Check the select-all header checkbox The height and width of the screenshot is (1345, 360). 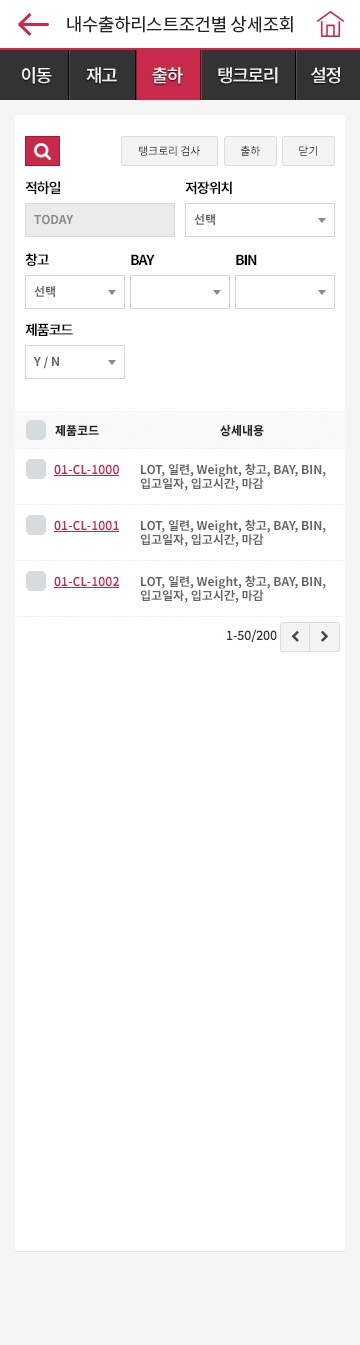tap(36, 430)
